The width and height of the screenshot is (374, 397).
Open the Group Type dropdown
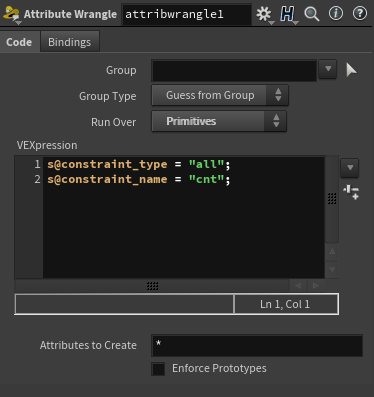tap(220, 95)
